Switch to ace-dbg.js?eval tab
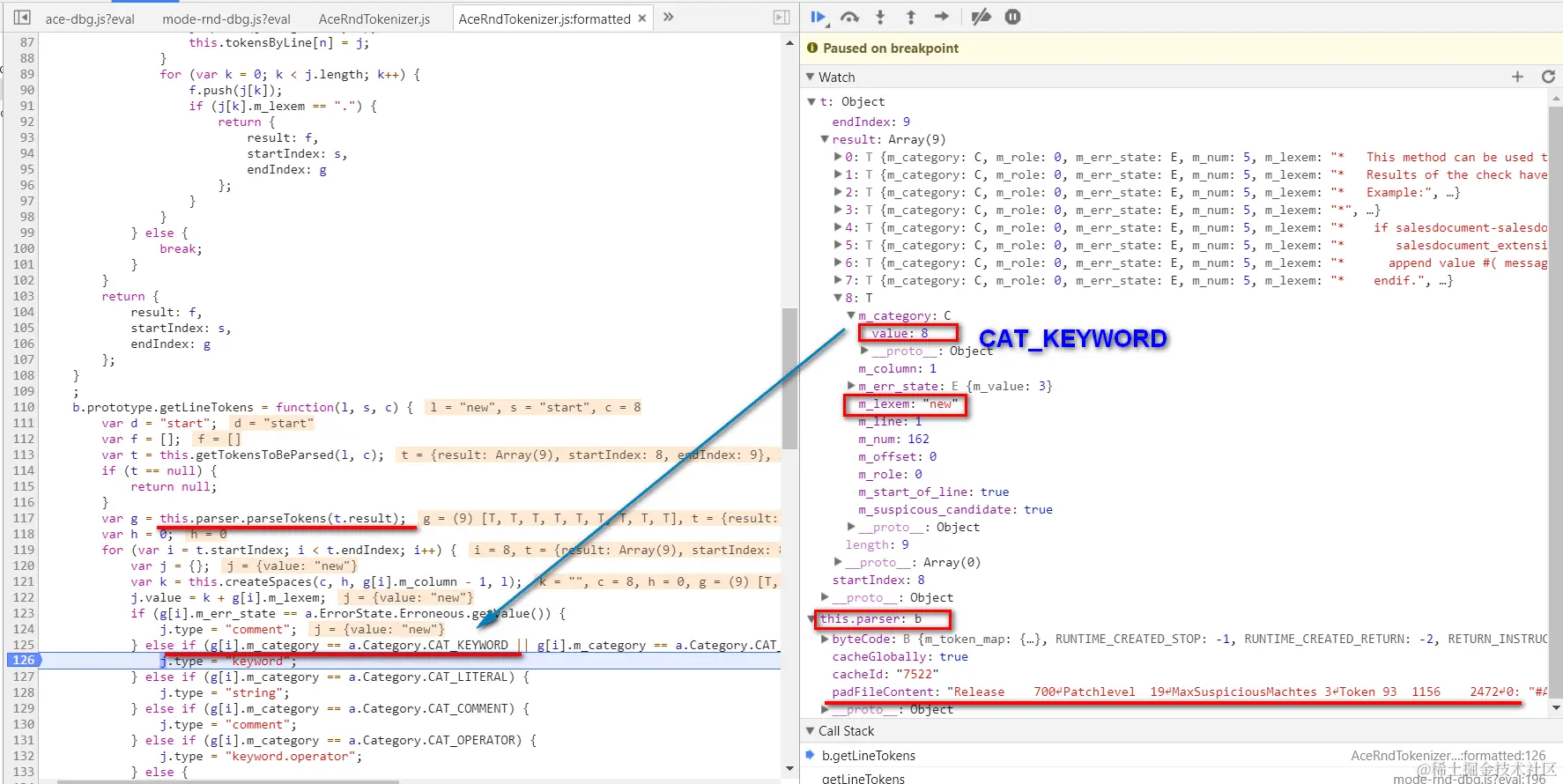The height and width of the screenshot is (784, 1563). (90, 18)
